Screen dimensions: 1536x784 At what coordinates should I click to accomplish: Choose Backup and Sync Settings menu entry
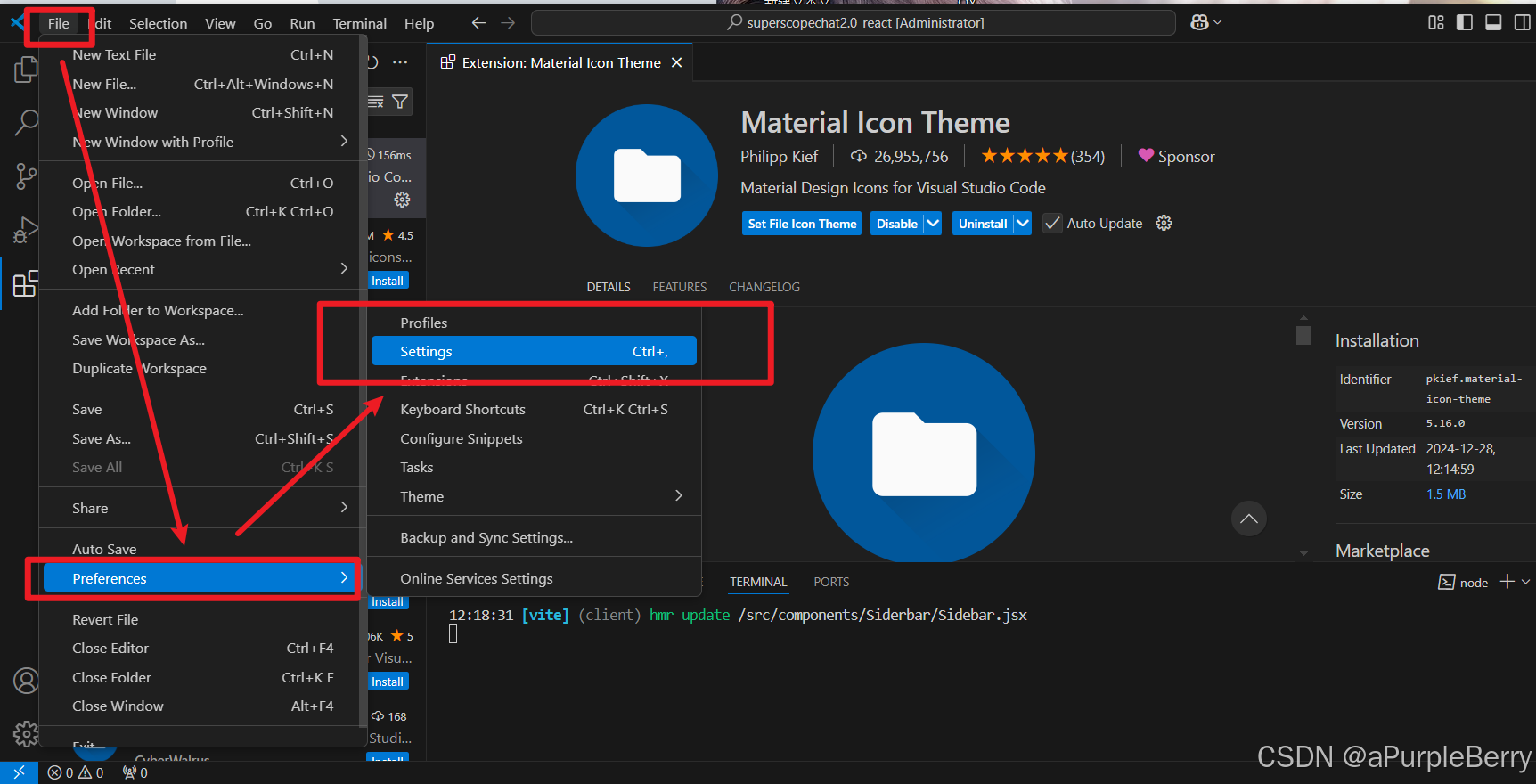click(535, 537)
